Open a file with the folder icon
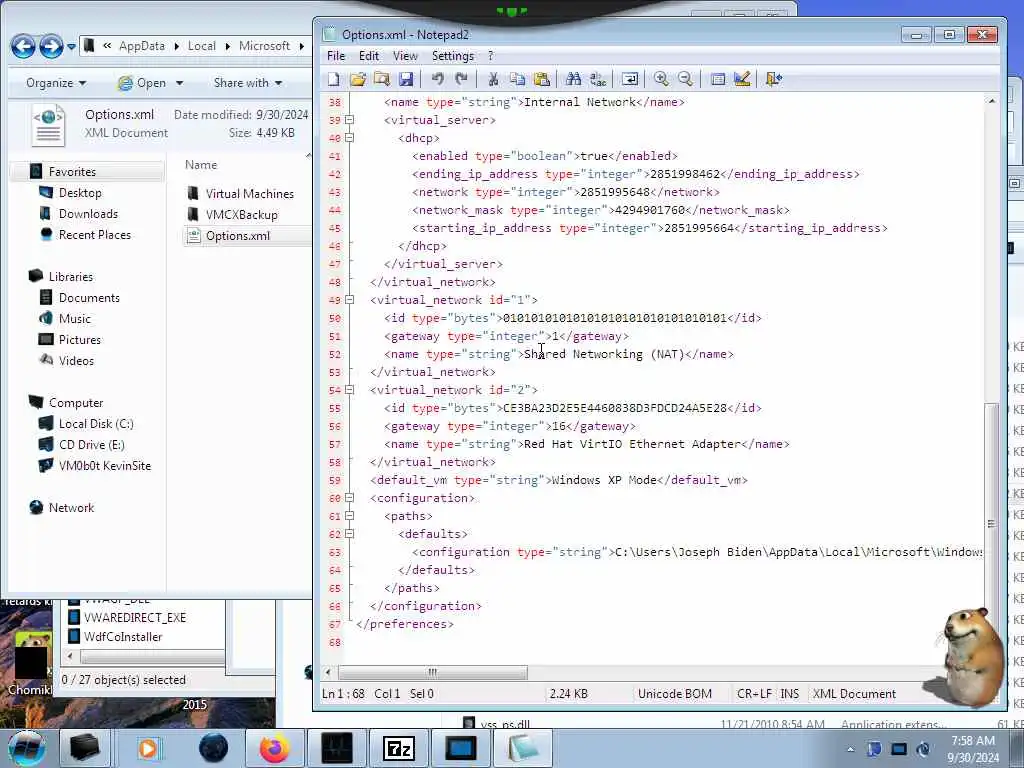This screenshot has height=768, width=1024. coord(358,79)
